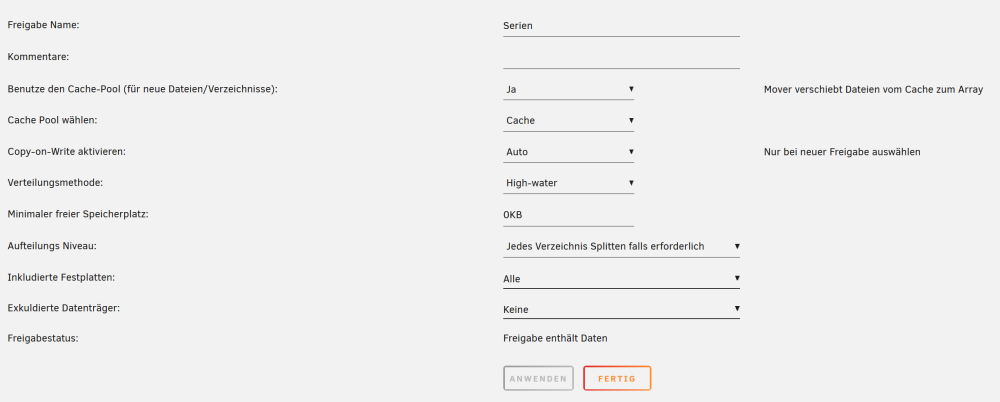Open the Copy-on-Write dropdown set to Auto
The image size is (1000, 402).
pyautogui.click(x=568, y=152)
